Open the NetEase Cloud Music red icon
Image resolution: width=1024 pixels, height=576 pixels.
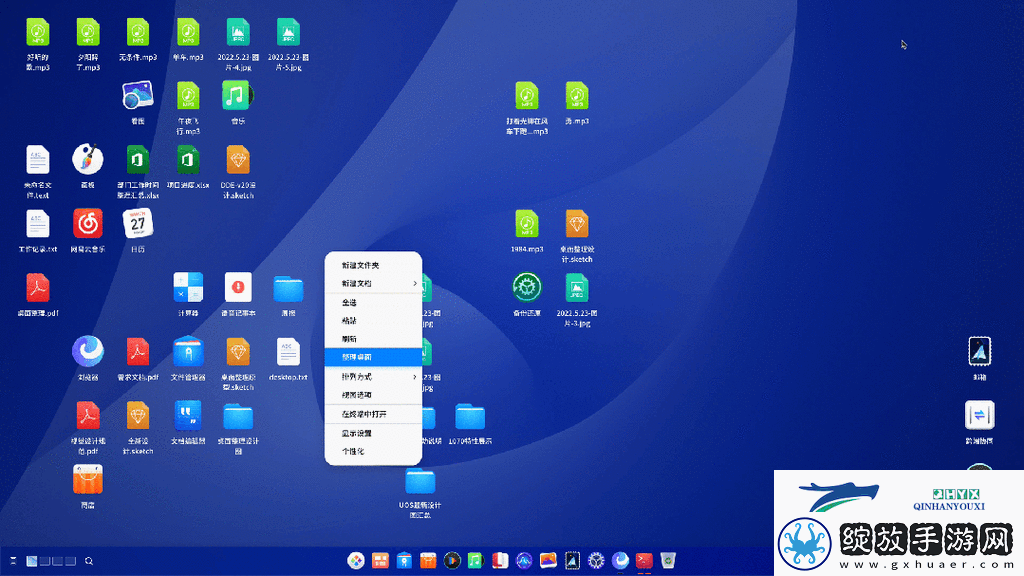(88, 224)
